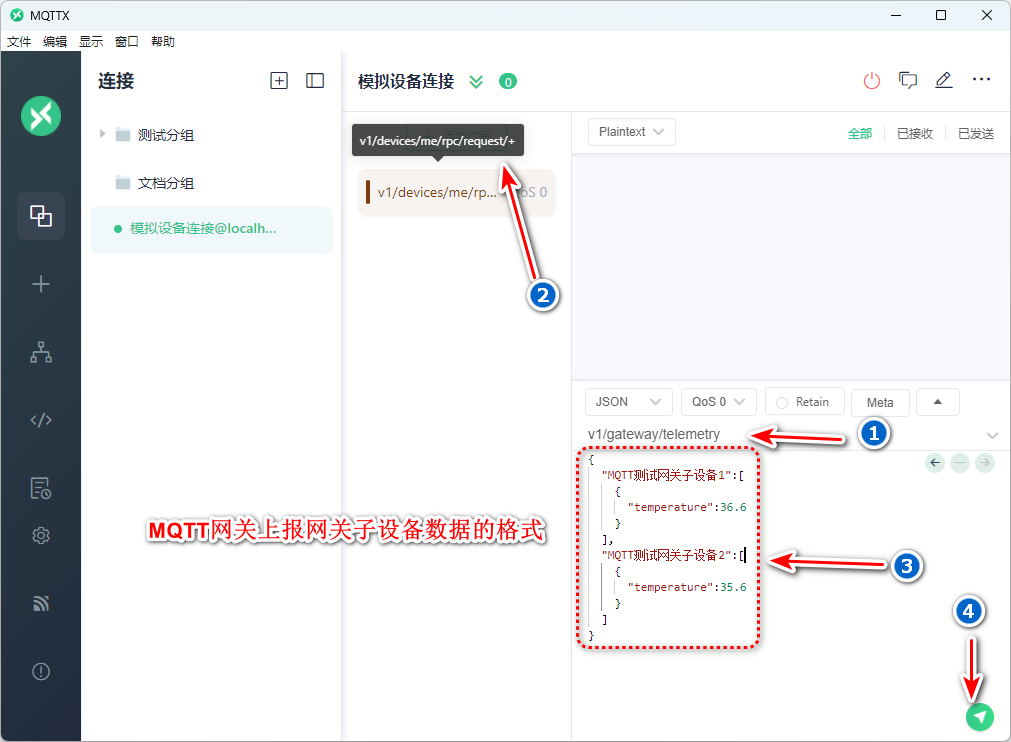Collapse connection details double-chevron
Image resolution: width=1011 pixels, height=742 pixels.
pyautogui.click(x=476, y=82)
